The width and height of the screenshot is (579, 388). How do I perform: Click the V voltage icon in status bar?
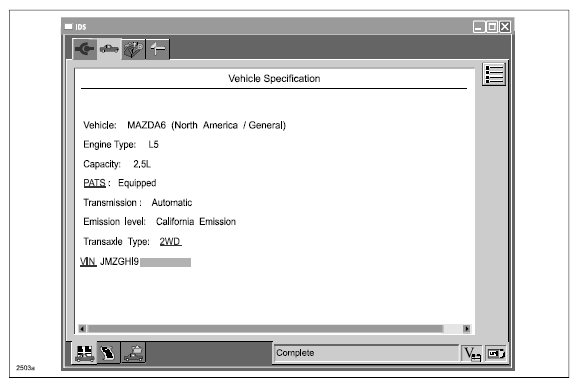click(472, 354)
